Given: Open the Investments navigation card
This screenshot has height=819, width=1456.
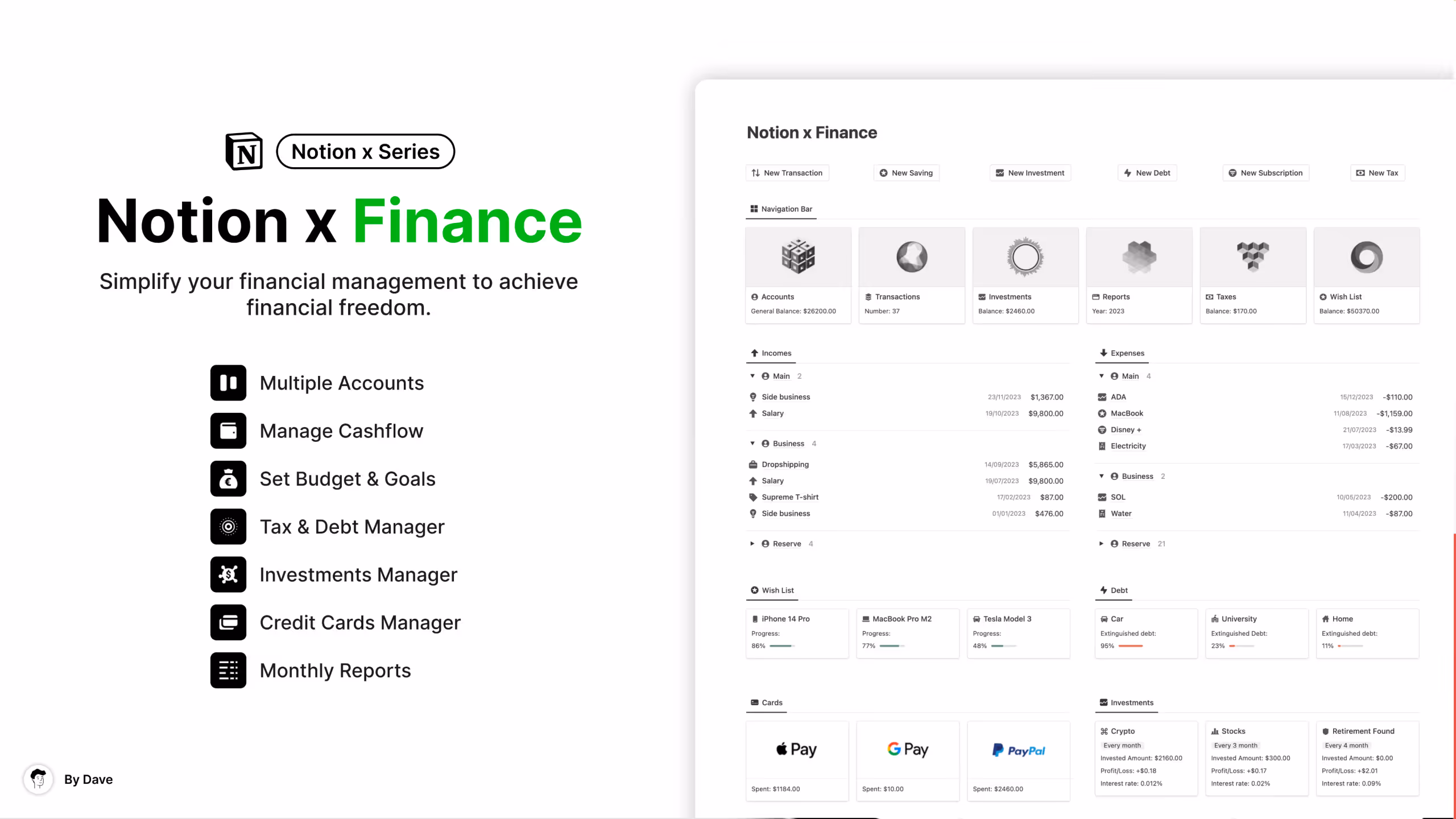Looking at the screenshot, I should point(1025,275).
